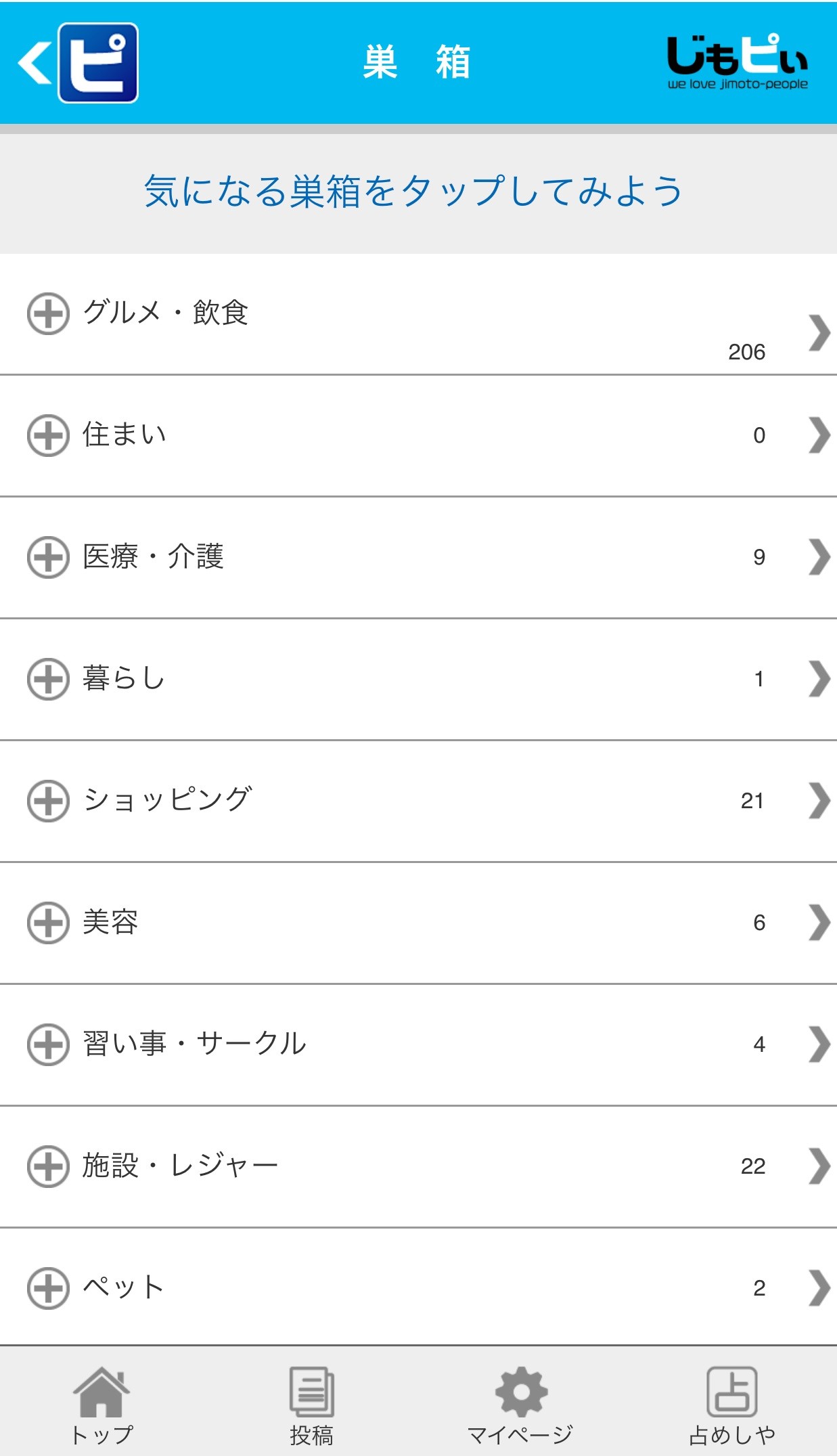Tap the plus icon beside 住まい
Image resolution: width=837 pixels, height=1456 pixels.
pyautogui.click(x=48, y=435)
